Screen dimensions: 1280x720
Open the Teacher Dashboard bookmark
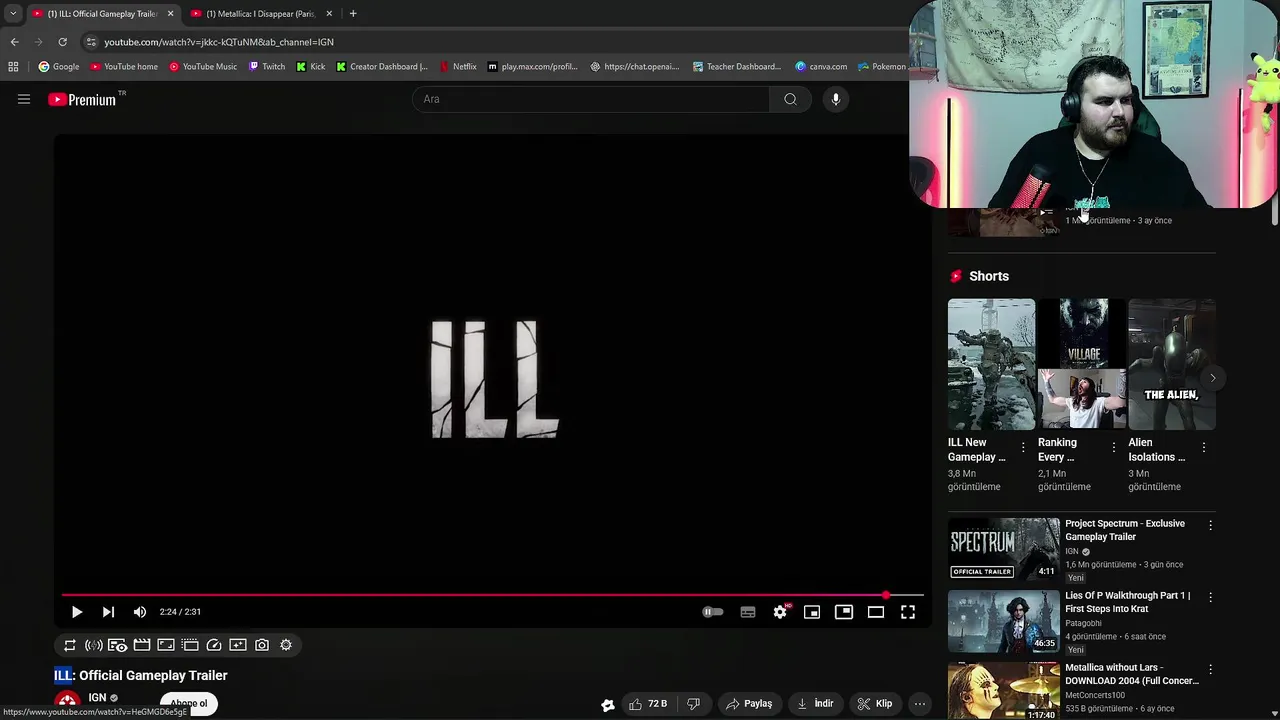coord(736,67)
